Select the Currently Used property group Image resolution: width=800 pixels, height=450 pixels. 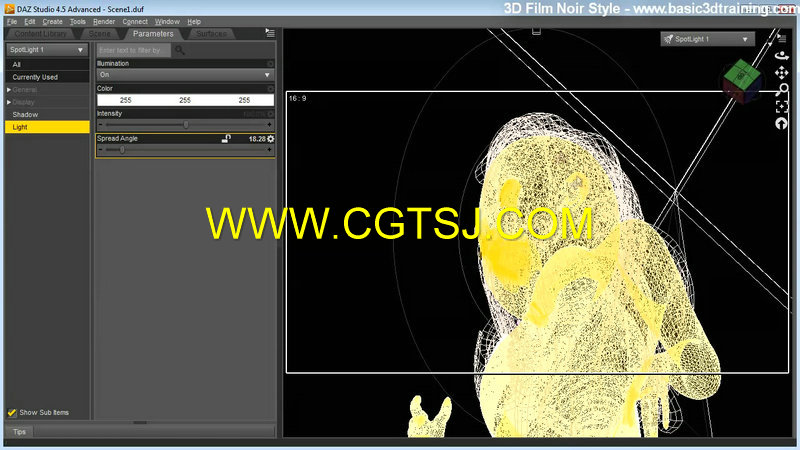click(x=47, y=77)
